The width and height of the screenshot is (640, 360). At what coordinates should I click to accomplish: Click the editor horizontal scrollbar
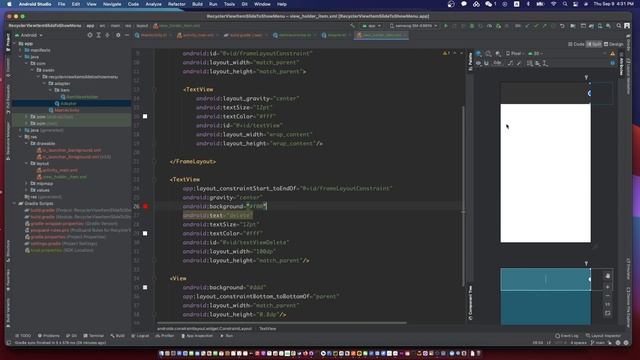pos(282,323)
